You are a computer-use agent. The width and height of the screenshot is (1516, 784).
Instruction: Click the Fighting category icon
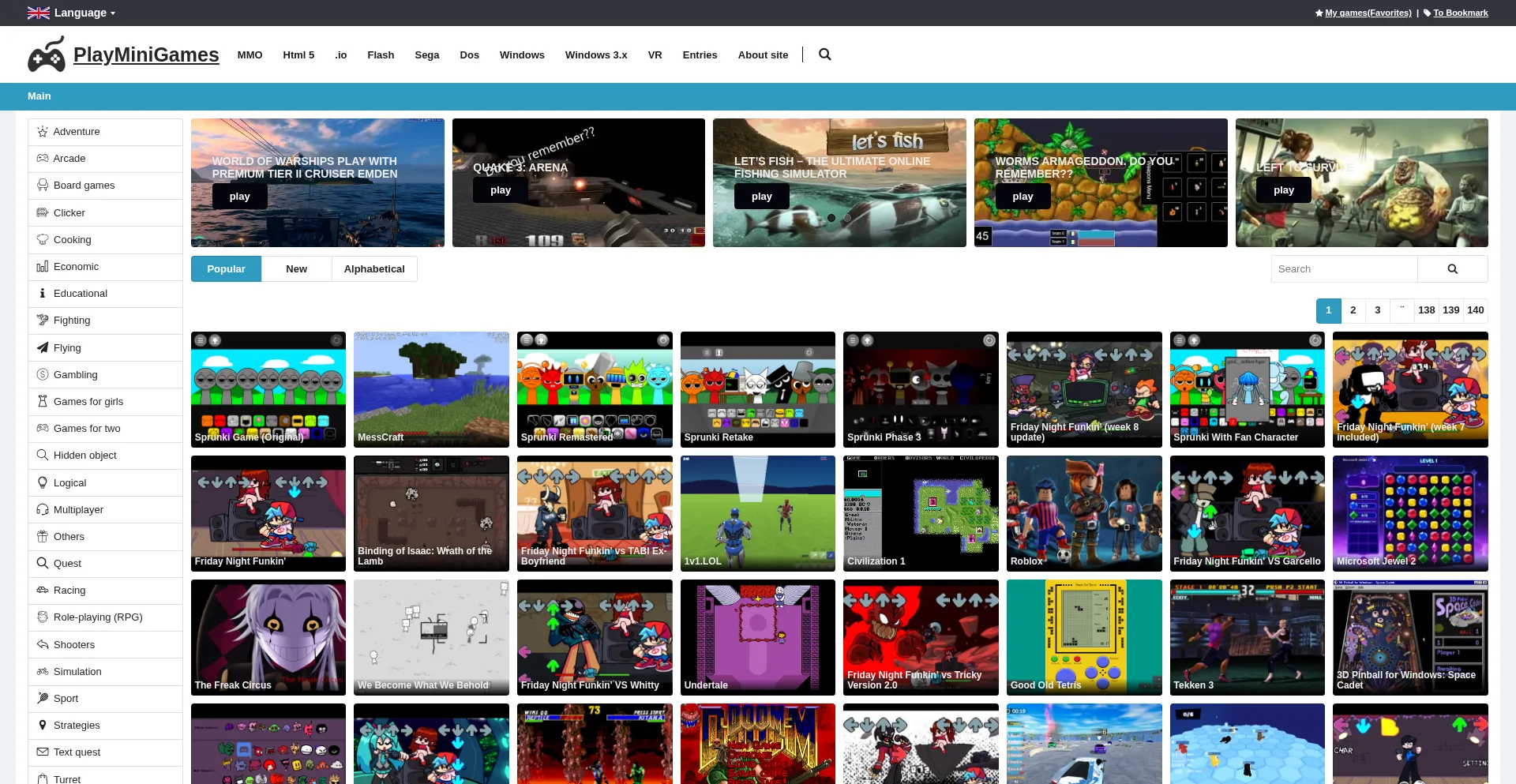pos(43,321)
